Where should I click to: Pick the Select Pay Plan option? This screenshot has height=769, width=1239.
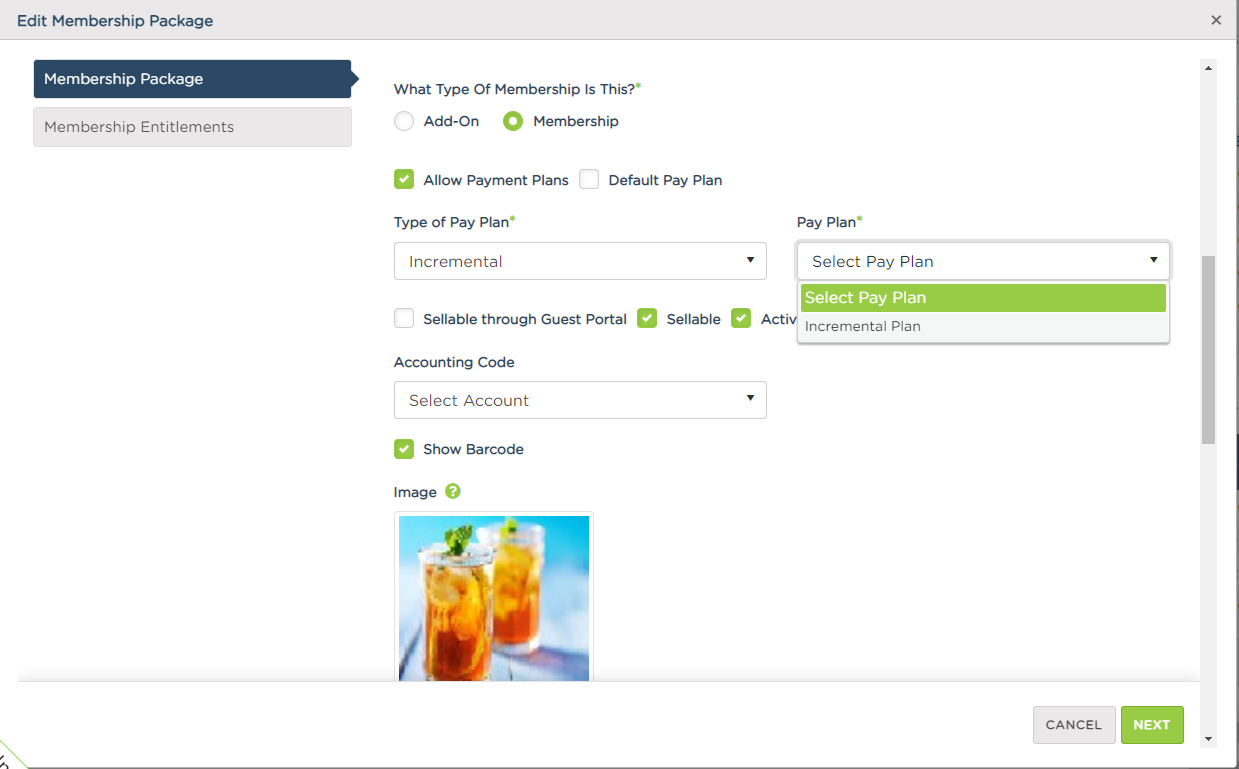[983, 298]
